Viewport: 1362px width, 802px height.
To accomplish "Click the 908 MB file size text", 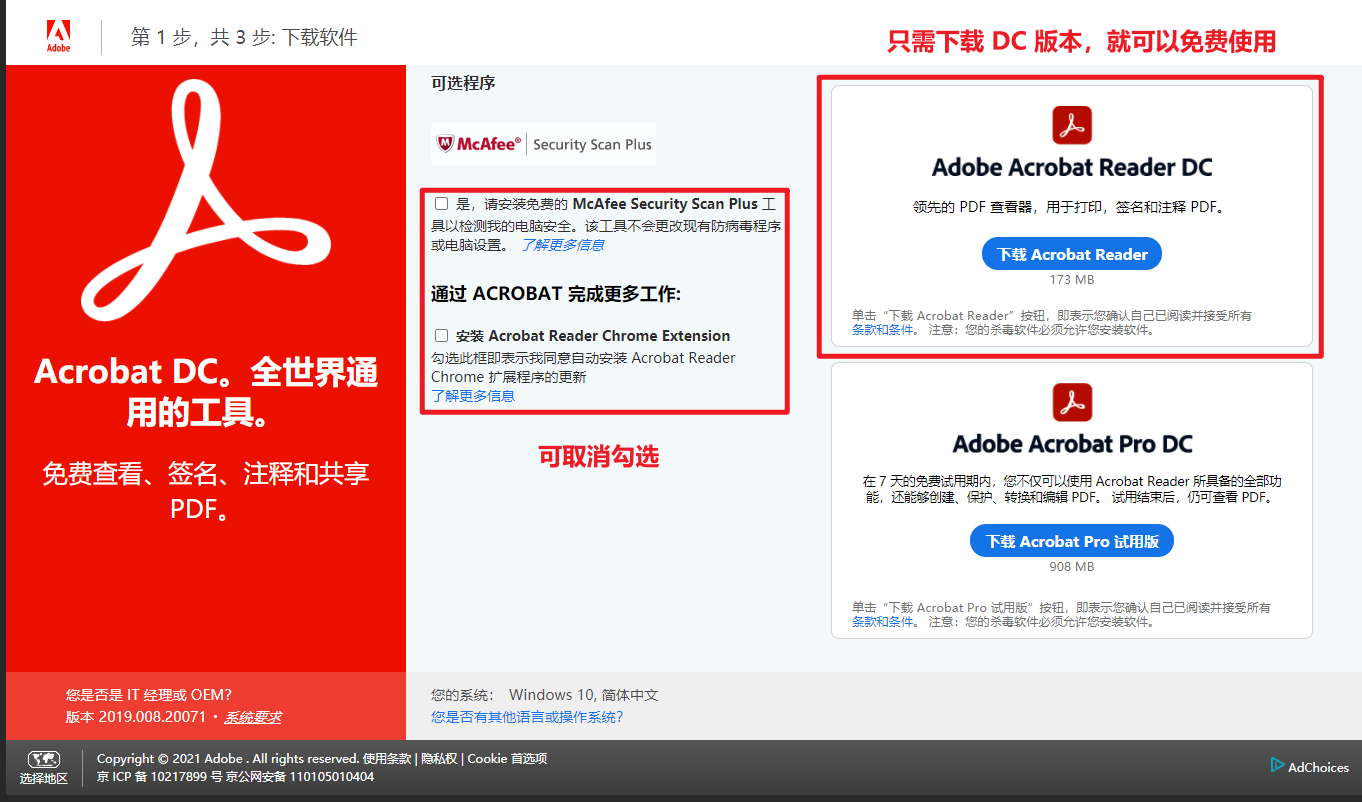I will coord(1072,567).
